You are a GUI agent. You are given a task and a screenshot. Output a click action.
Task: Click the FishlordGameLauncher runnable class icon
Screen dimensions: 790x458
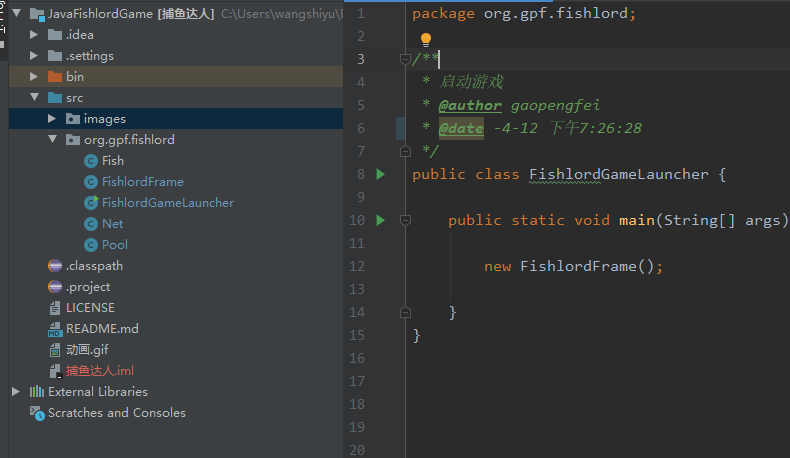(x=91, y=203)
